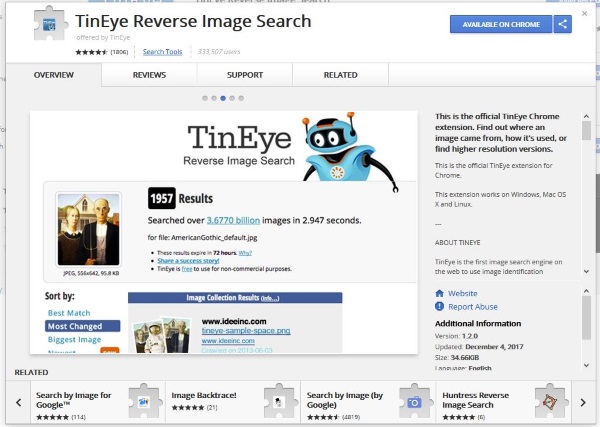Open the Website link

[463, 293]
